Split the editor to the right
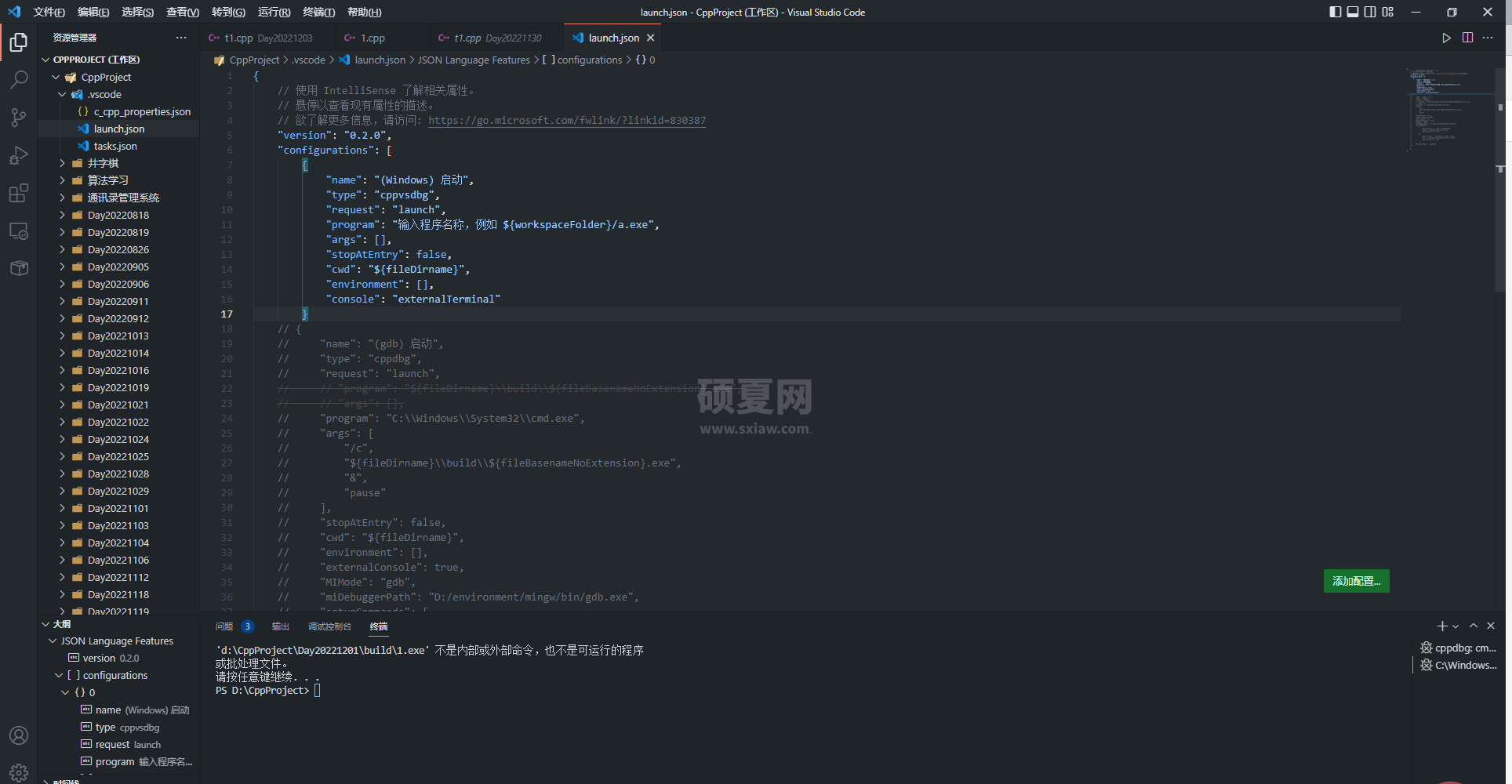1512x784 pixels. click(1467, 38)
